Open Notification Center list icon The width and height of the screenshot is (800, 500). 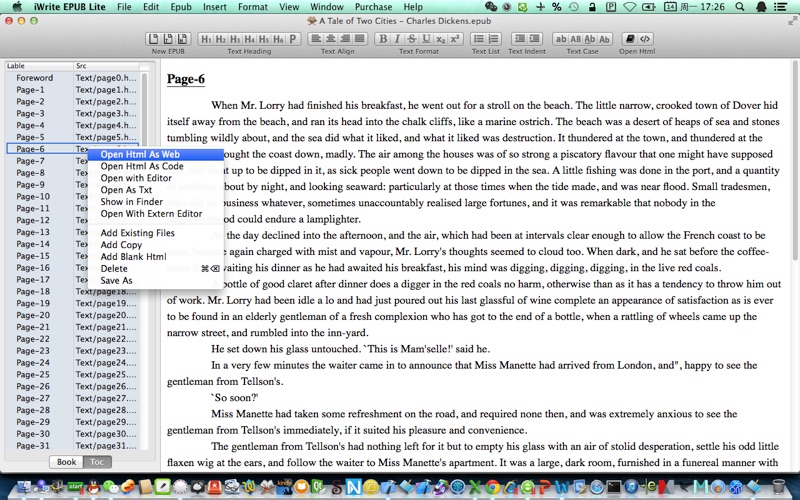coord(780,7)
